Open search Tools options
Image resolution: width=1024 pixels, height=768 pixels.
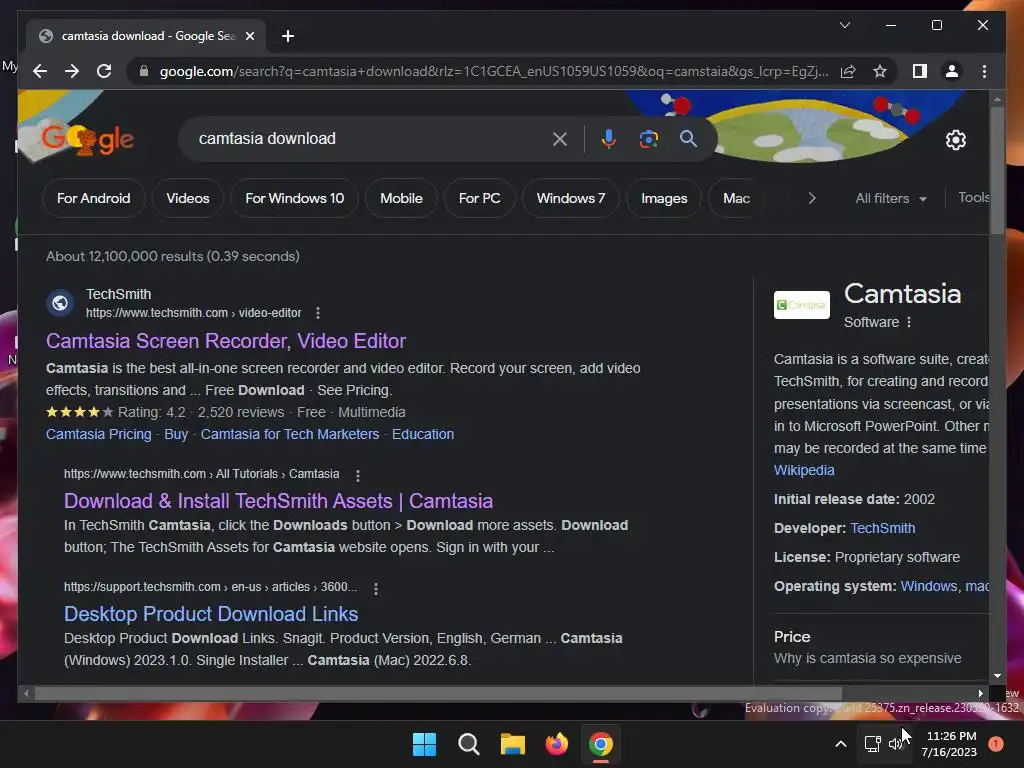(x=973, y=197)
